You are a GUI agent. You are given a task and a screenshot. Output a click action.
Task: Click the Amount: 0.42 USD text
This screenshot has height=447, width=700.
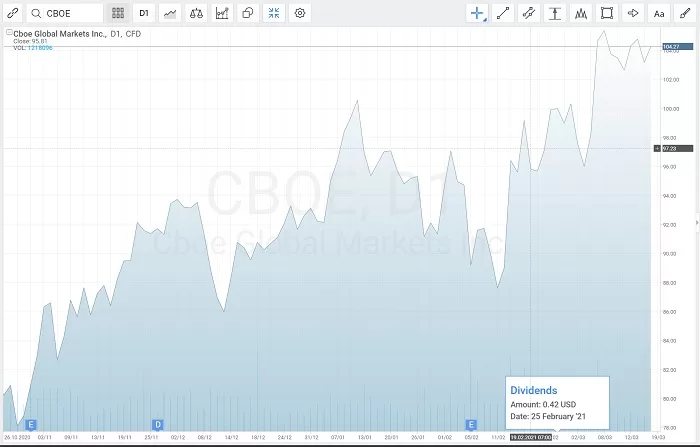pyautogui.click(x=543, y=405)
